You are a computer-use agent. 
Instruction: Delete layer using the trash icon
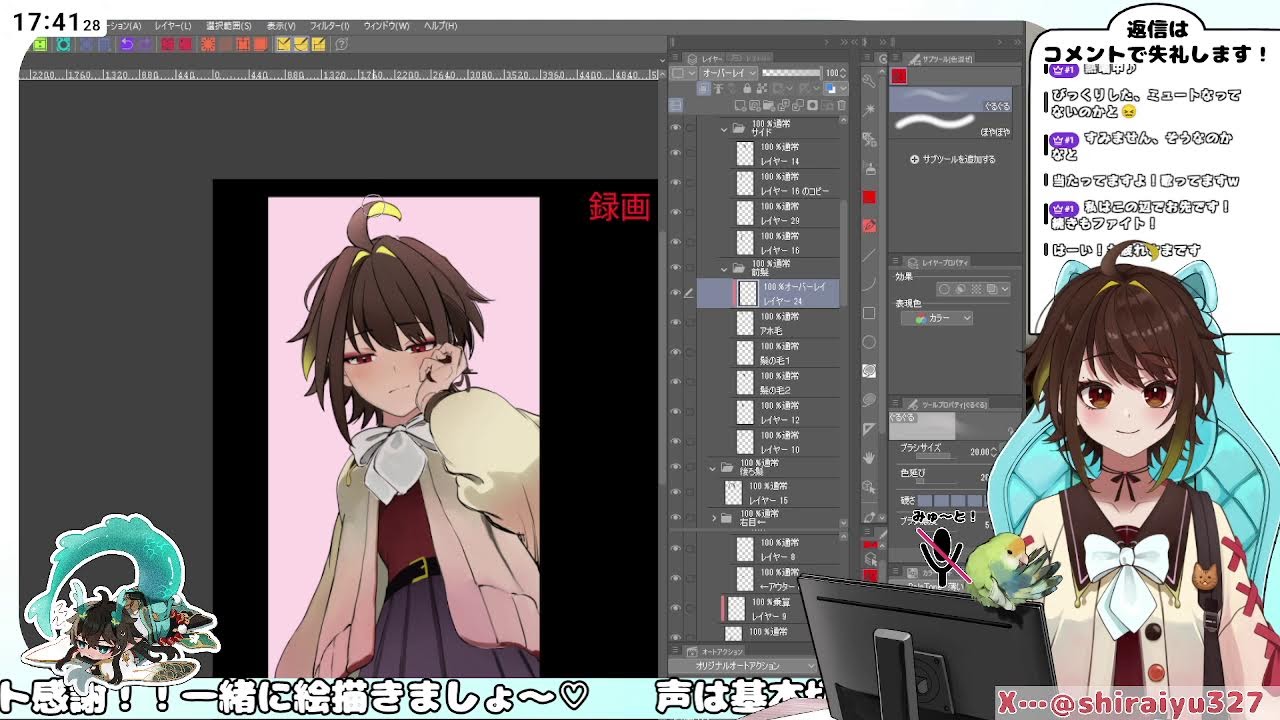point(841,105)
